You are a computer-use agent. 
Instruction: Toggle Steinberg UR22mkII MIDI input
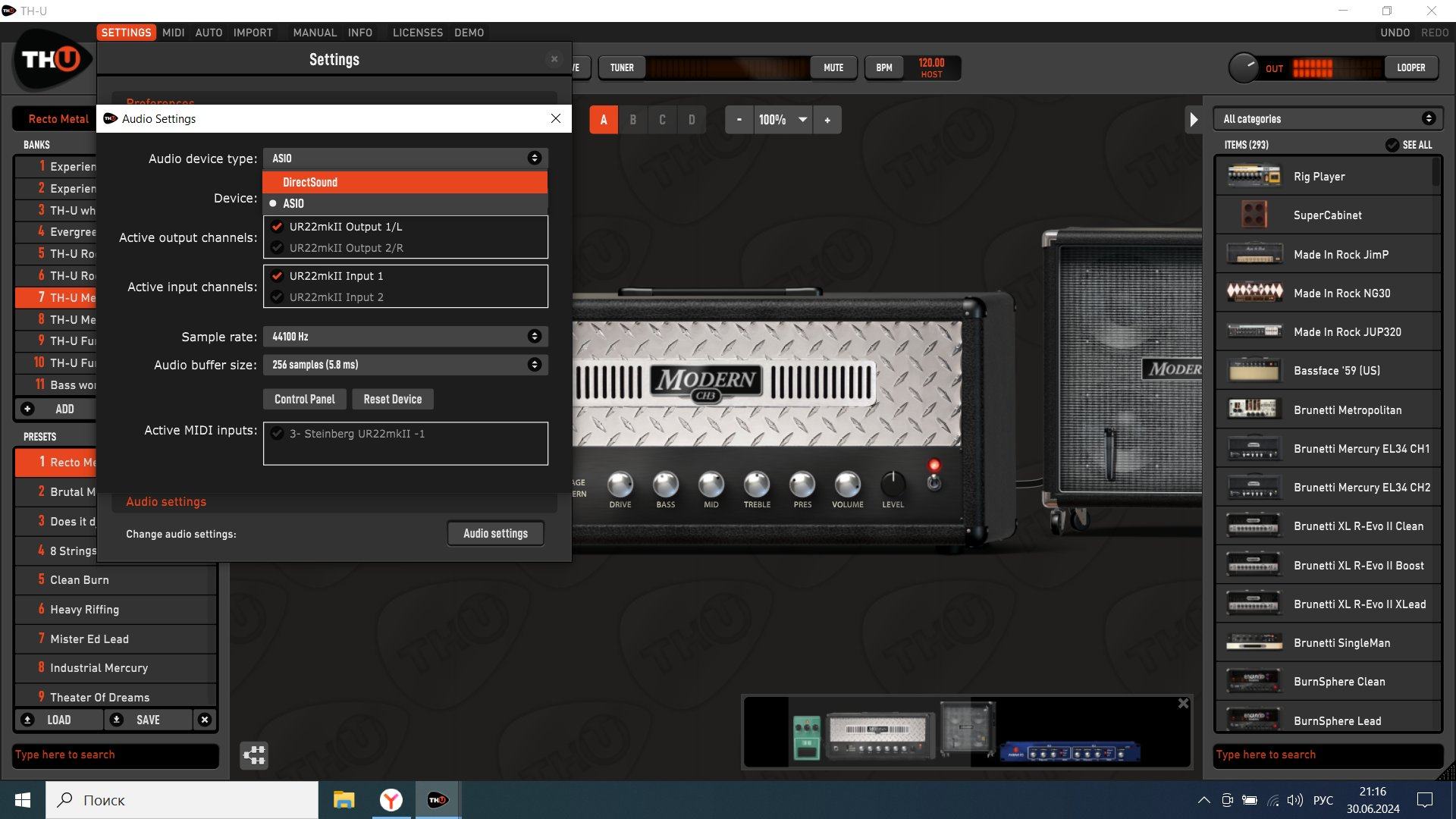278,434
